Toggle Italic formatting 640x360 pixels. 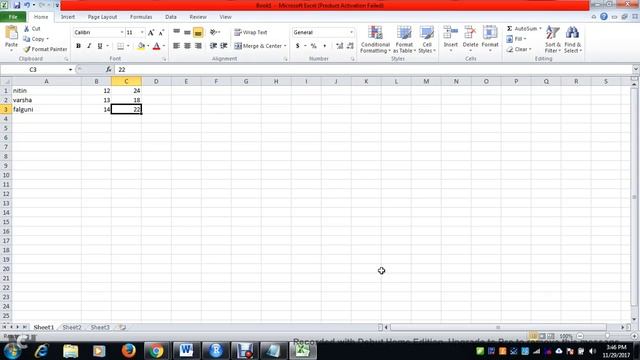point(89,46)
